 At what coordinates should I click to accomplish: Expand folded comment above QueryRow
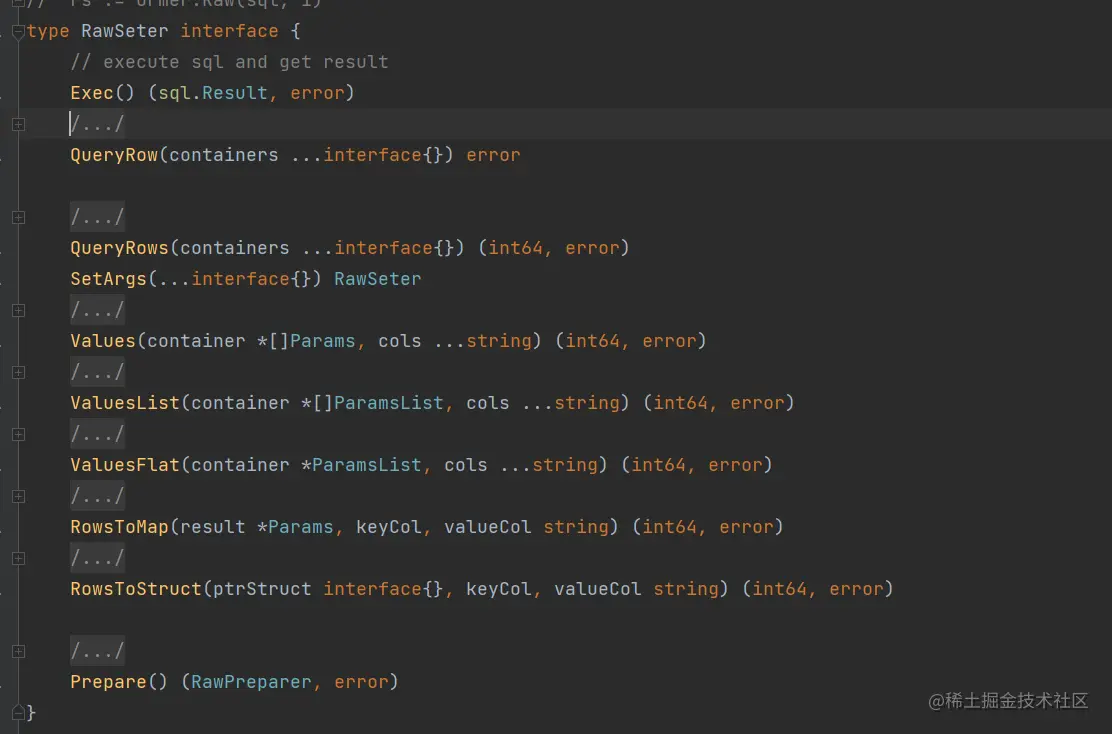pos(18,125)
